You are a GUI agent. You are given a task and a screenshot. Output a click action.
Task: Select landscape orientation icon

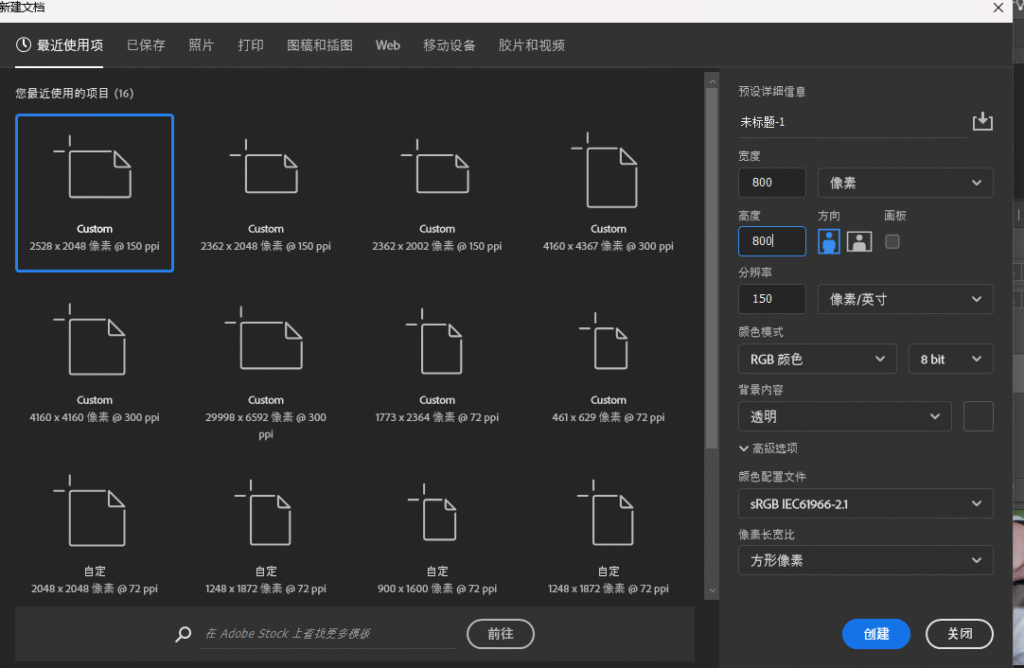tap(859, 242)
